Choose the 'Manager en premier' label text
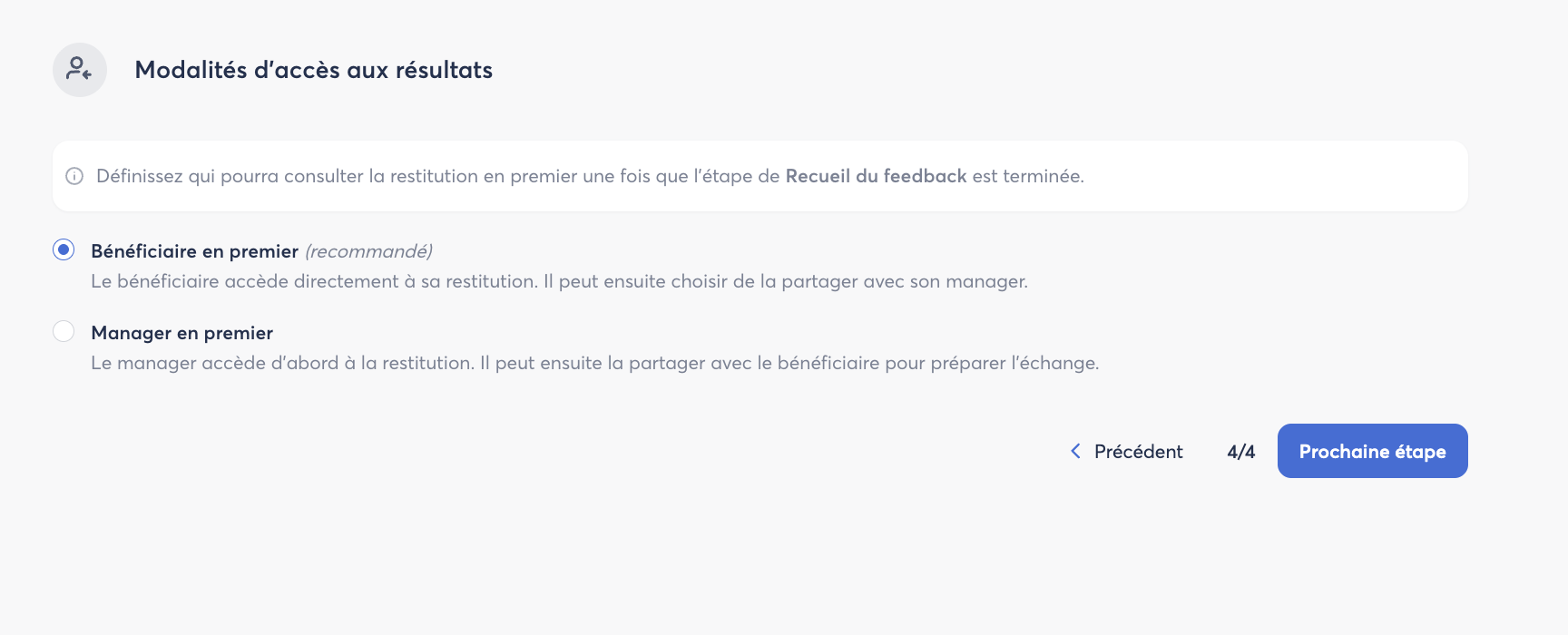The width and height of the screenshot is (1568, 635). 181,333
